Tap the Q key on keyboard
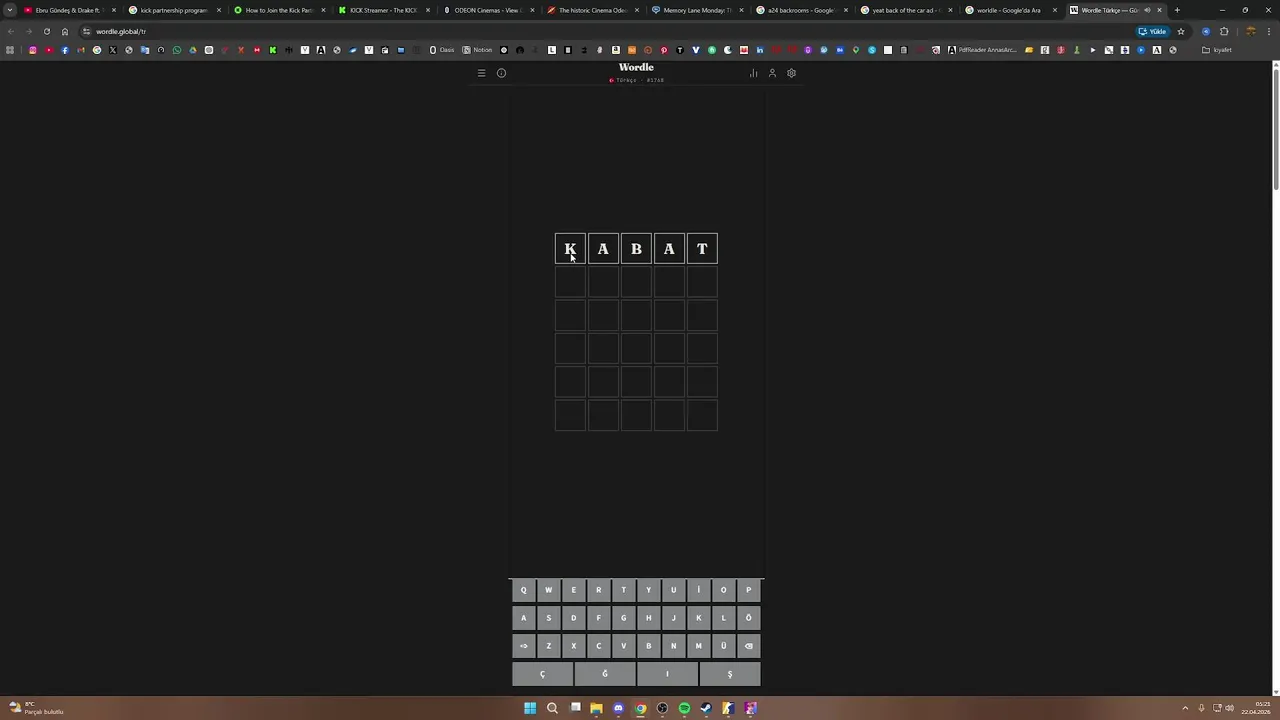1280x720 pixels. coord(523,590)
